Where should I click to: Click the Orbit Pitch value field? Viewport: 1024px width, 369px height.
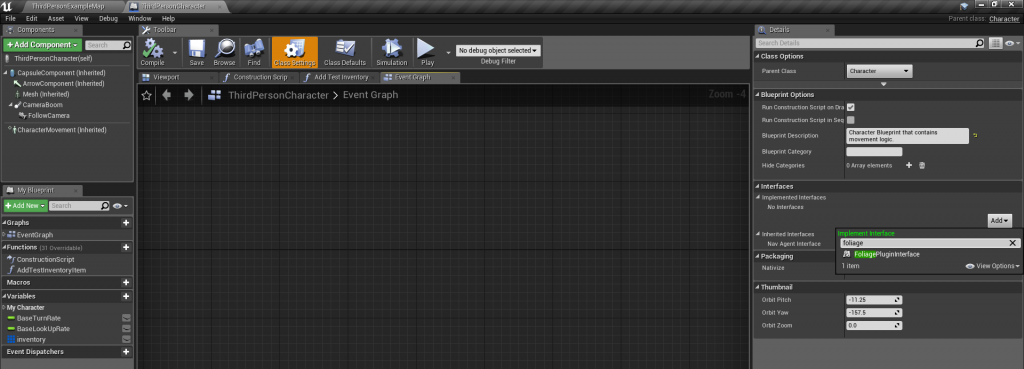coord(874,300)
